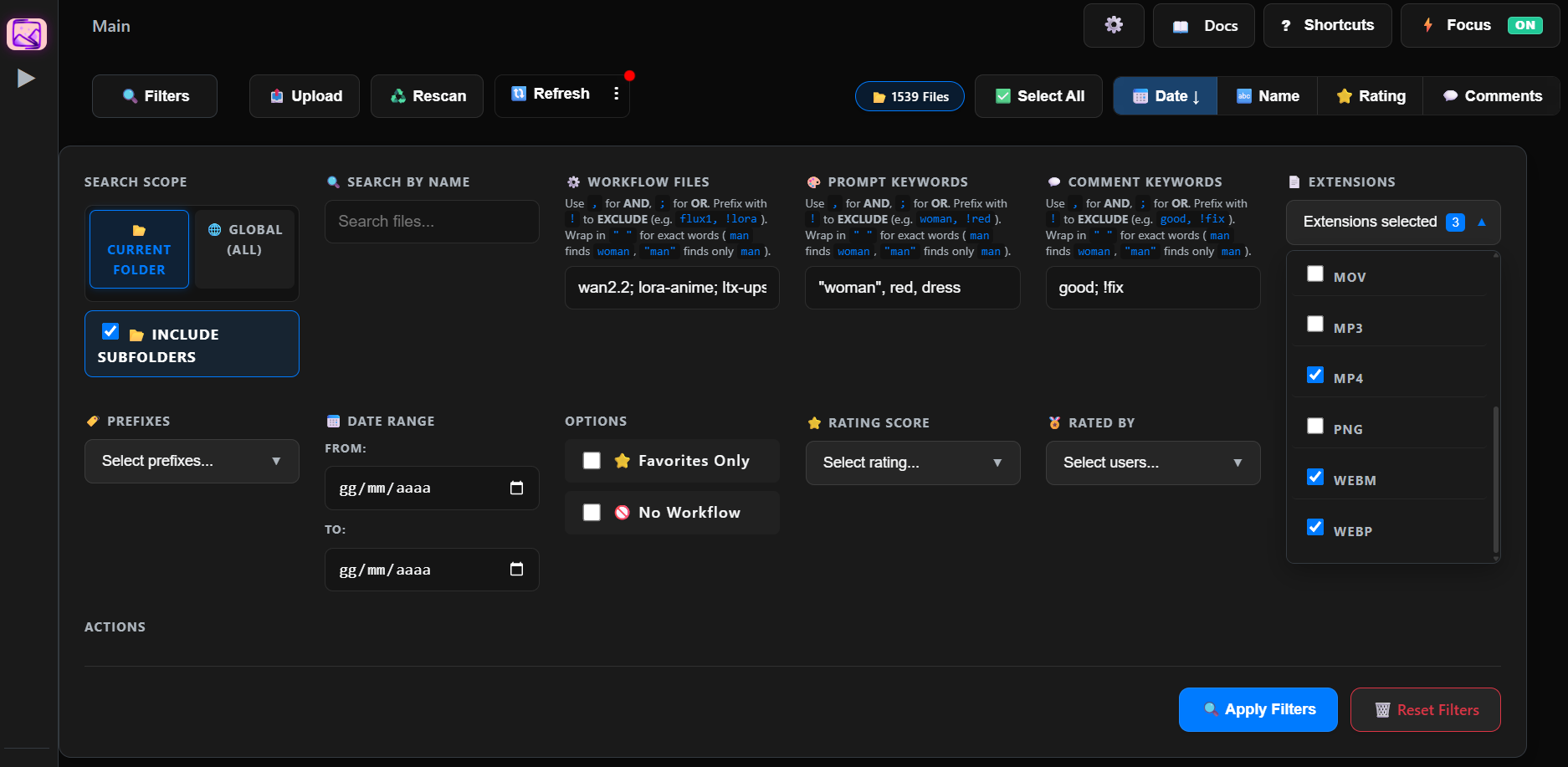Image resolution: width=1568 pixels, height=767 pixels.
Task: Refresh the file list
Action: tap(550, 94)
